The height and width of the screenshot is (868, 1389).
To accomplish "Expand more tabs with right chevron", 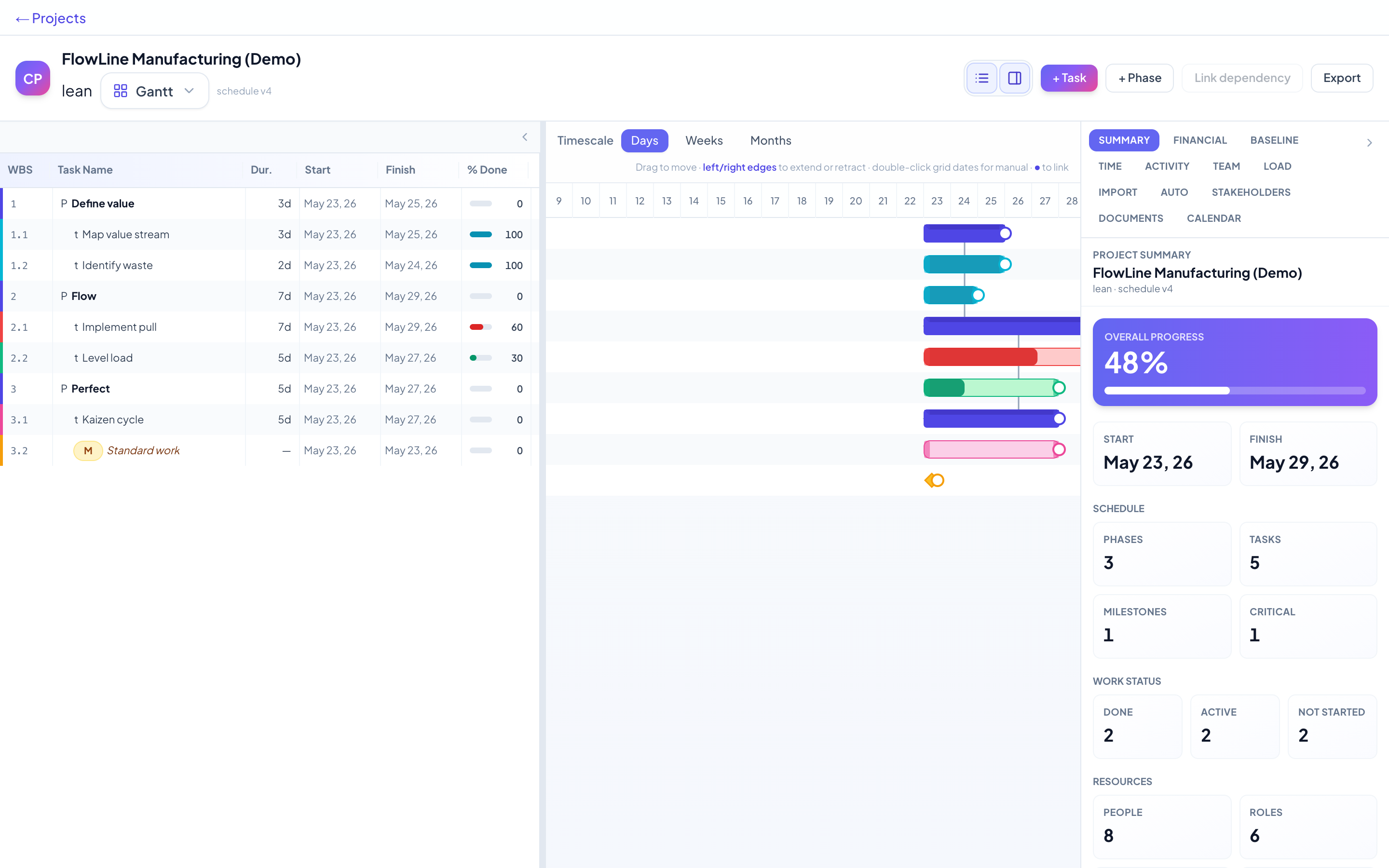I will click(x=1370, y=142).
